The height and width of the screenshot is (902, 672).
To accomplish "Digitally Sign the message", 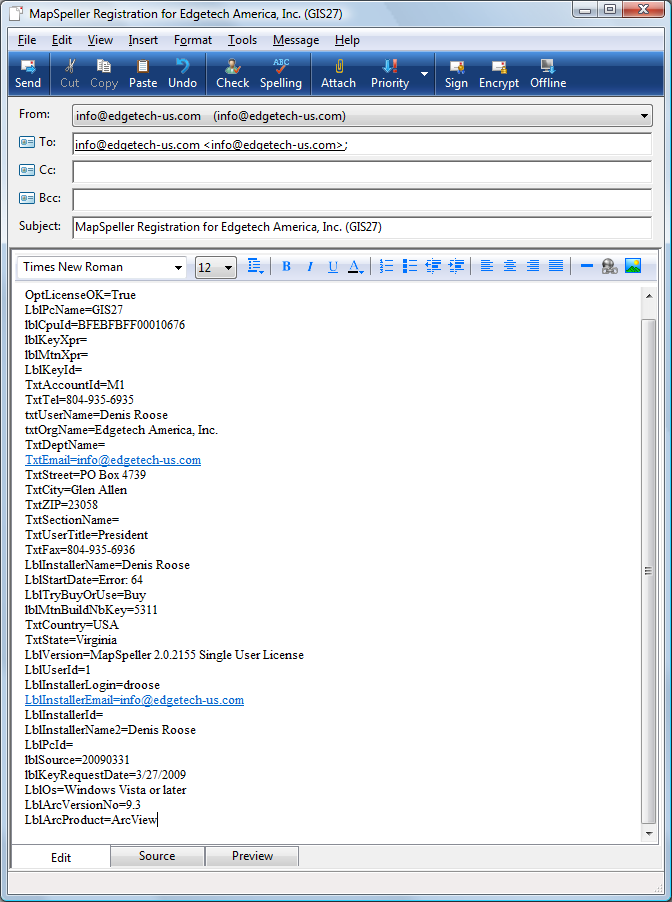I will tap(456, 74).
